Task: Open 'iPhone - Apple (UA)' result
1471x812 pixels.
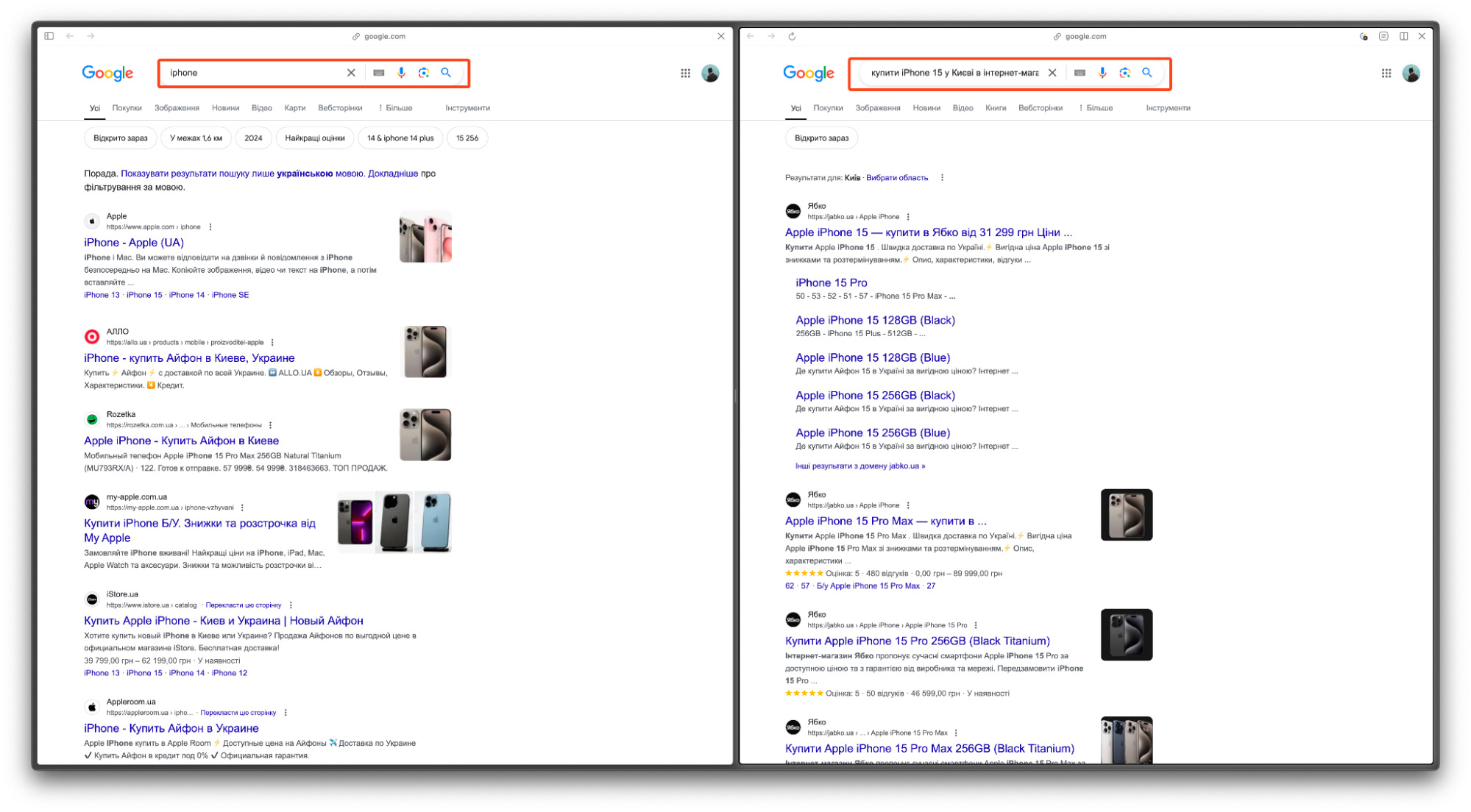Action: [x=134, y=243]
